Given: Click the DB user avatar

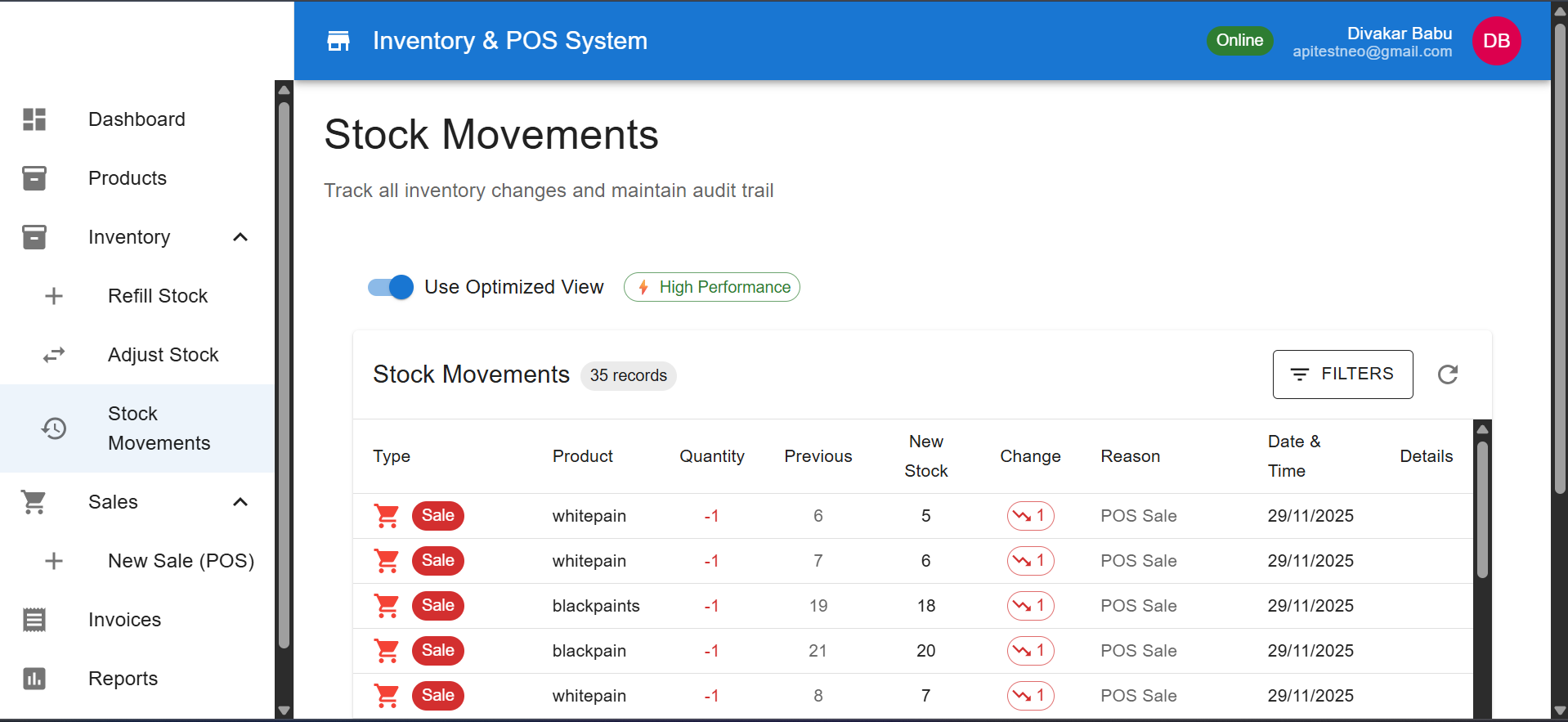Looking at the screenshot, I should click(1495, 41).
